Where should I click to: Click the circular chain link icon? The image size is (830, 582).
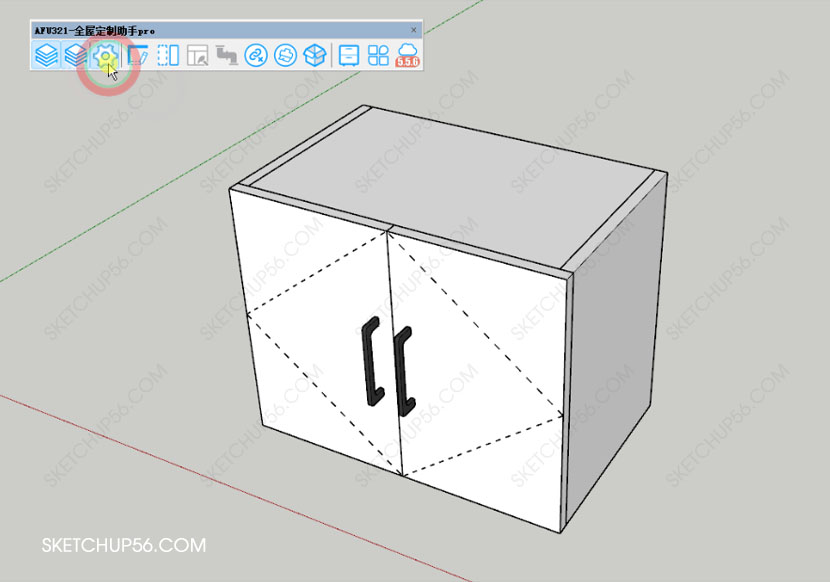[256, 56]
